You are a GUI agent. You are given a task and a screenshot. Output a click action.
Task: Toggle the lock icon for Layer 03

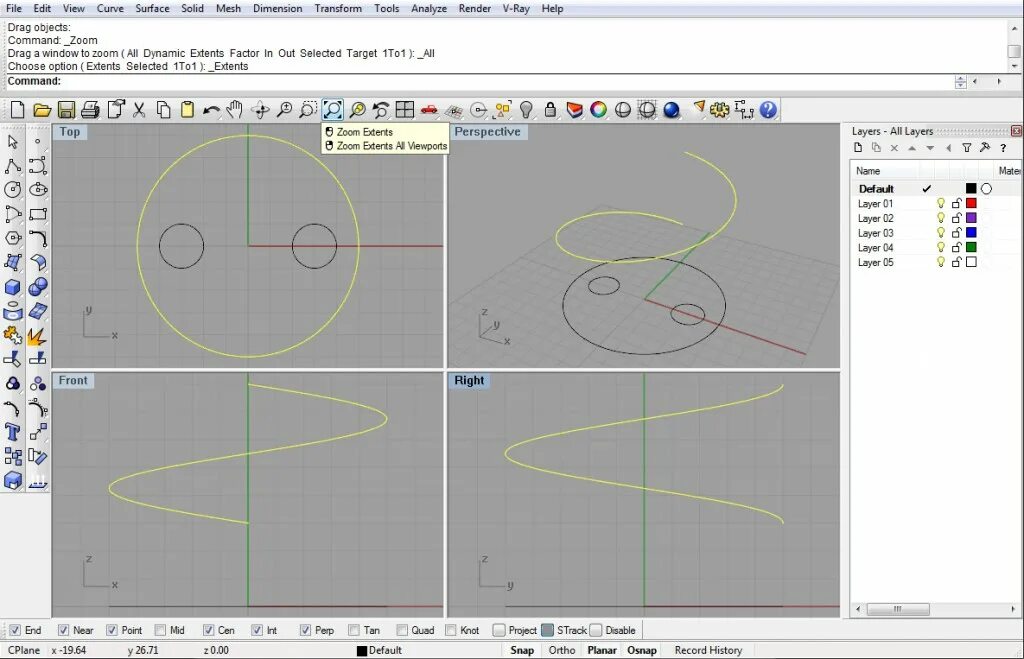(957, 233)
